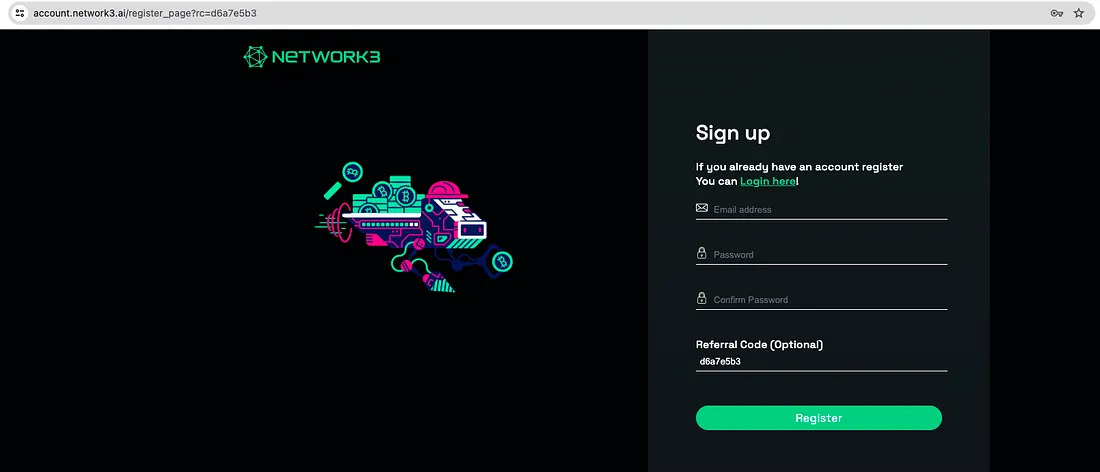Screen dimensions: 1100x472
Task: Open the Login here link
Action: [767, 181]
